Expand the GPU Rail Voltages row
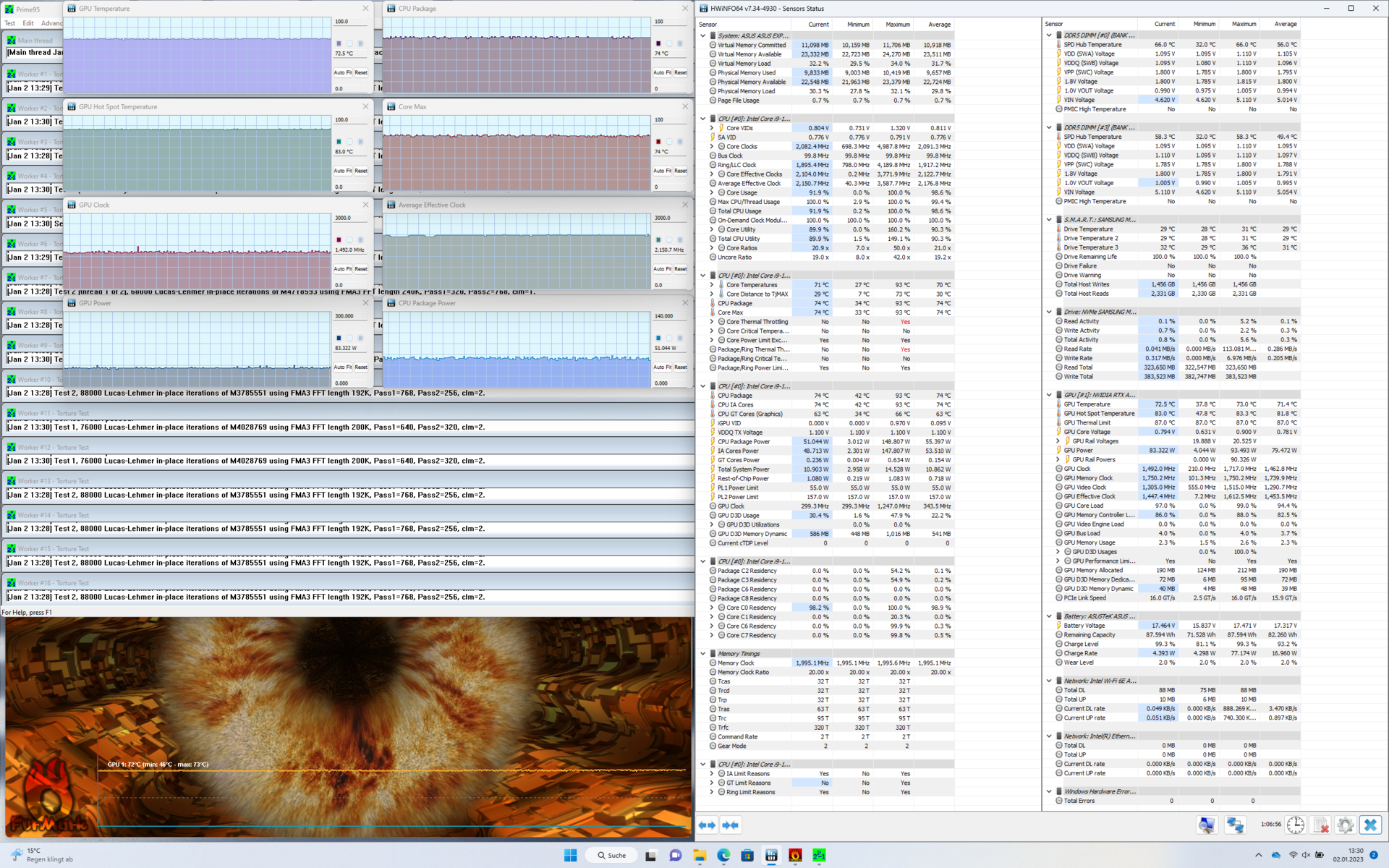Image resolution: width=1389 pixels, height=868 pixels. pos(1058,441)
